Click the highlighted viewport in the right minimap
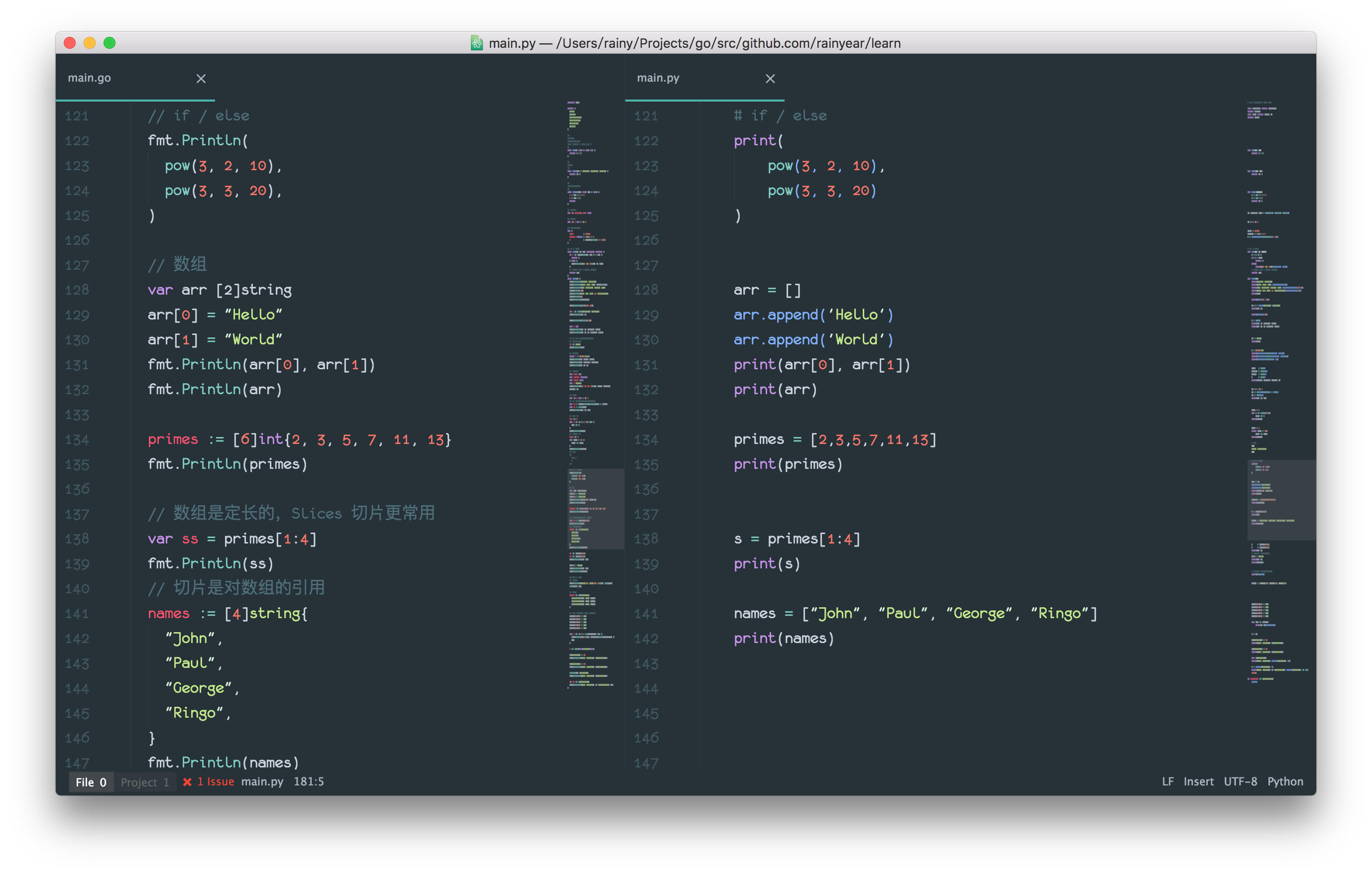 point(1281,500)
